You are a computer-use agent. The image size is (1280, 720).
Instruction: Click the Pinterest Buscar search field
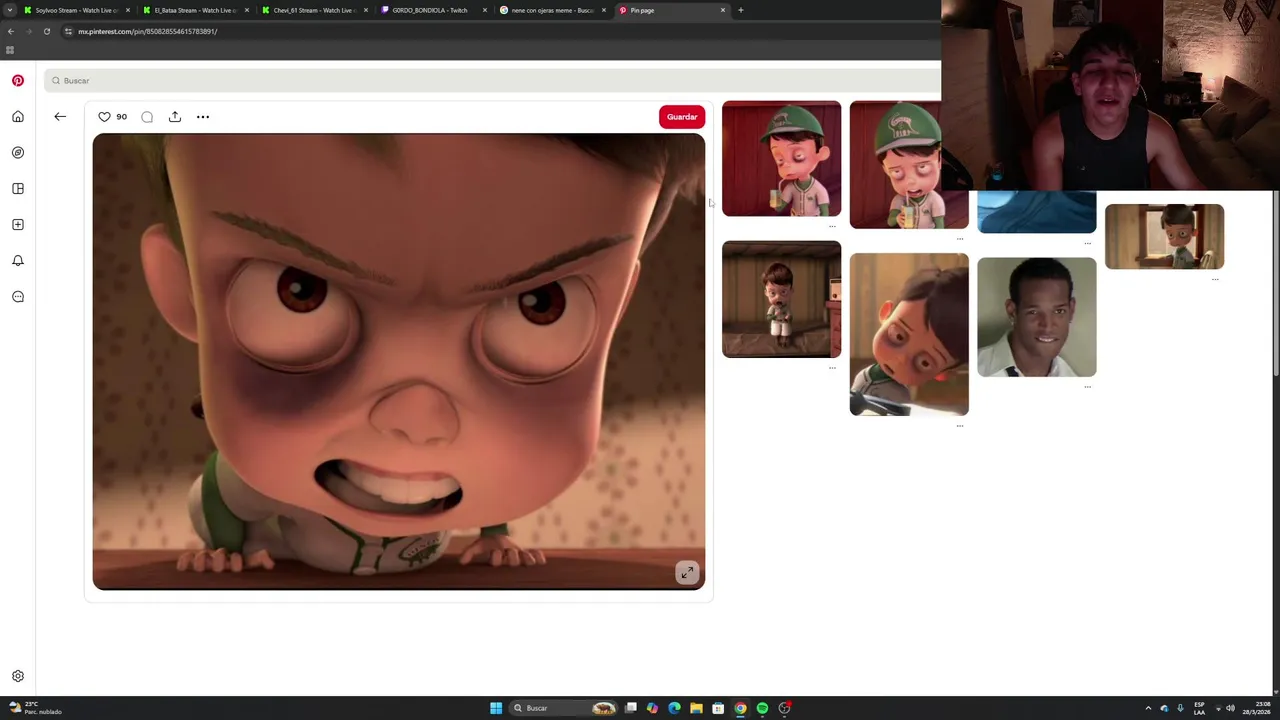click(492, 80)
